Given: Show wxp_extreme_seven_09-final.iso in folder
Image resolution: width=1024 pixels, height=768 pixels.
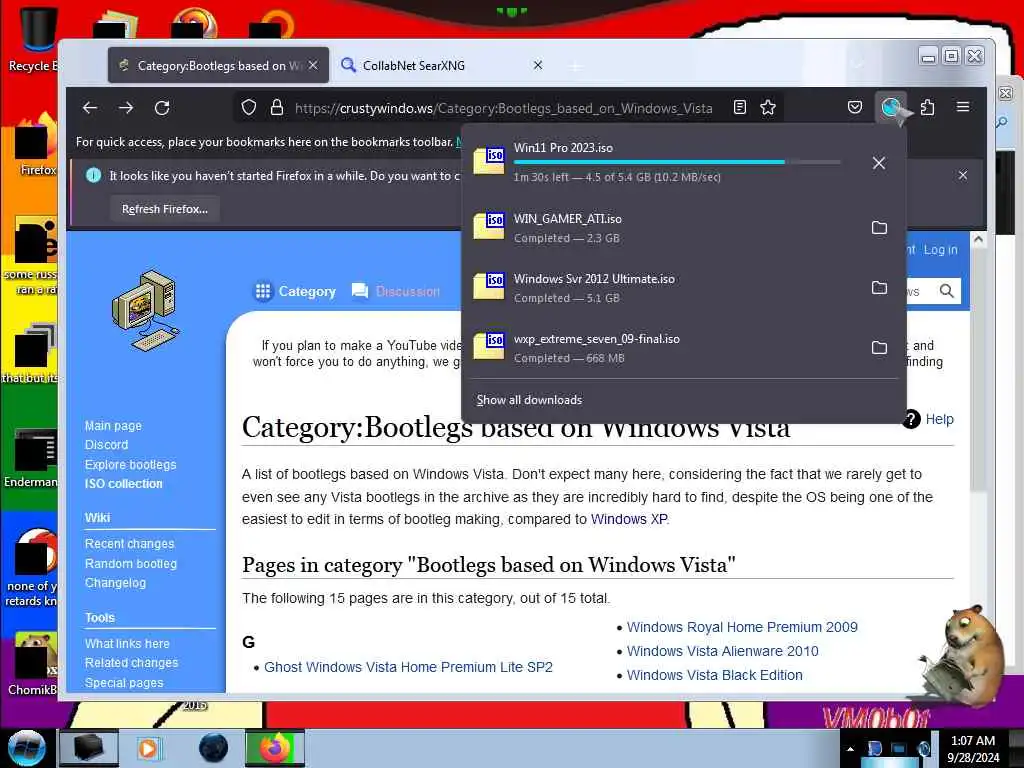Looking at the screenshot, I should coord(880,347).
